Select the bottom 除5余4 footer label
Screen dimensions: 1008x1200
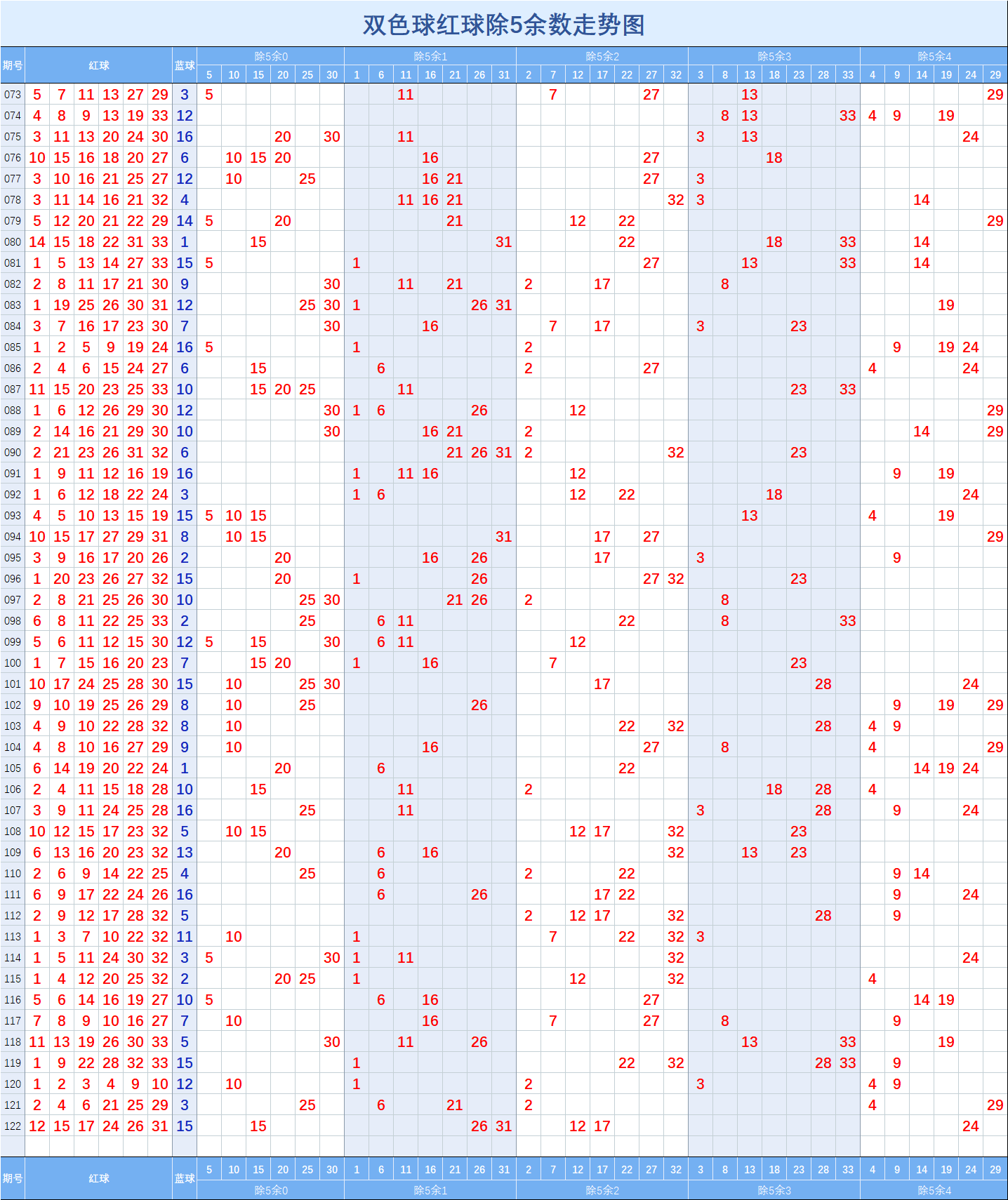coord(934,1190)
